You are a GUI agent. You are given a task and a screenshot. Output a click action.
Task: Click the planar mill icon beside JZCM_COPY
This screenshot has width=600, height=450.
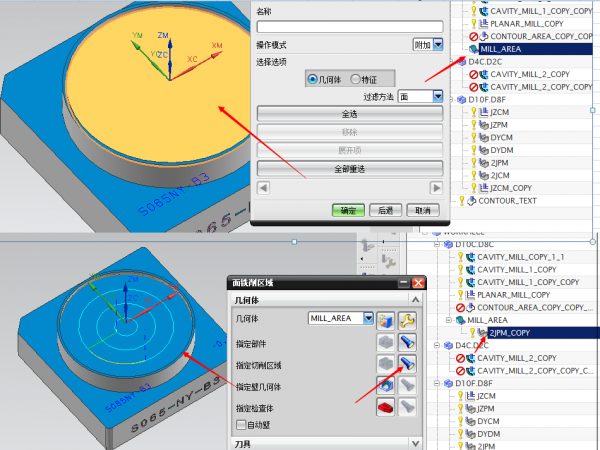pyautogui.click(x=484, y=188)
